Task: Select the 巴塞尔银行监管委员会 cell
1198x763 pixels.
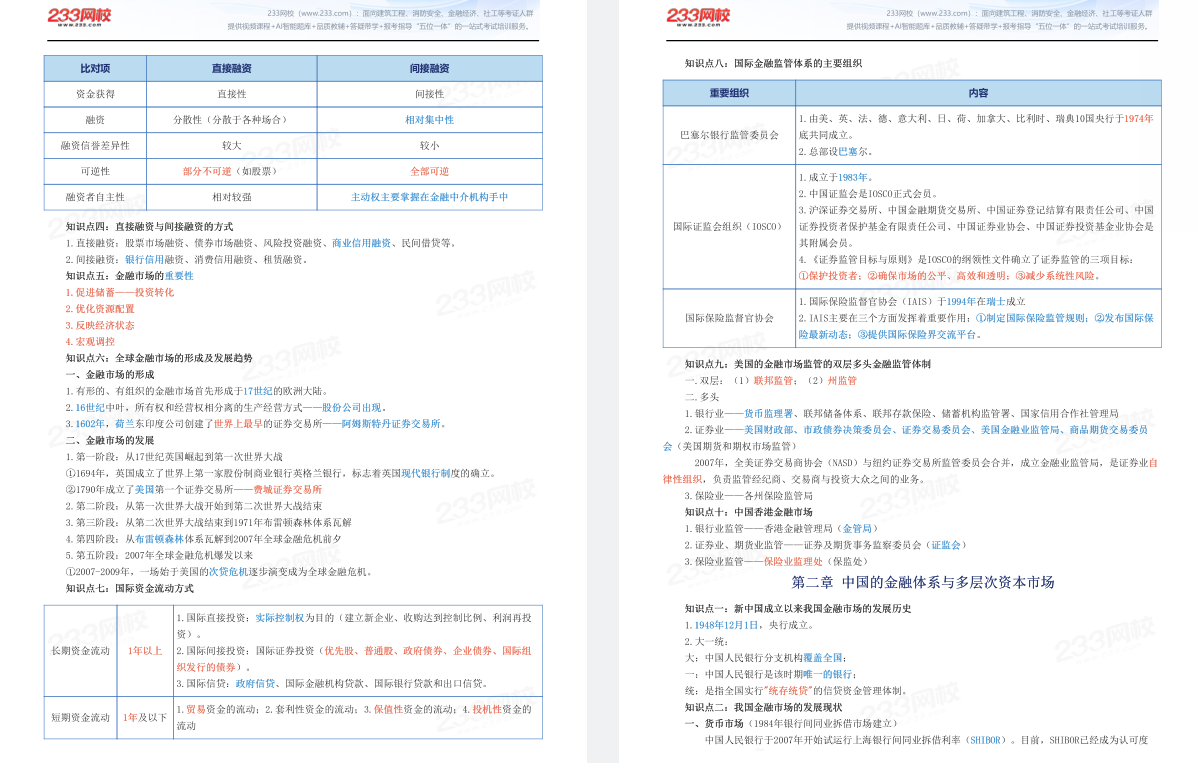Action: click(x=729, y=134)
